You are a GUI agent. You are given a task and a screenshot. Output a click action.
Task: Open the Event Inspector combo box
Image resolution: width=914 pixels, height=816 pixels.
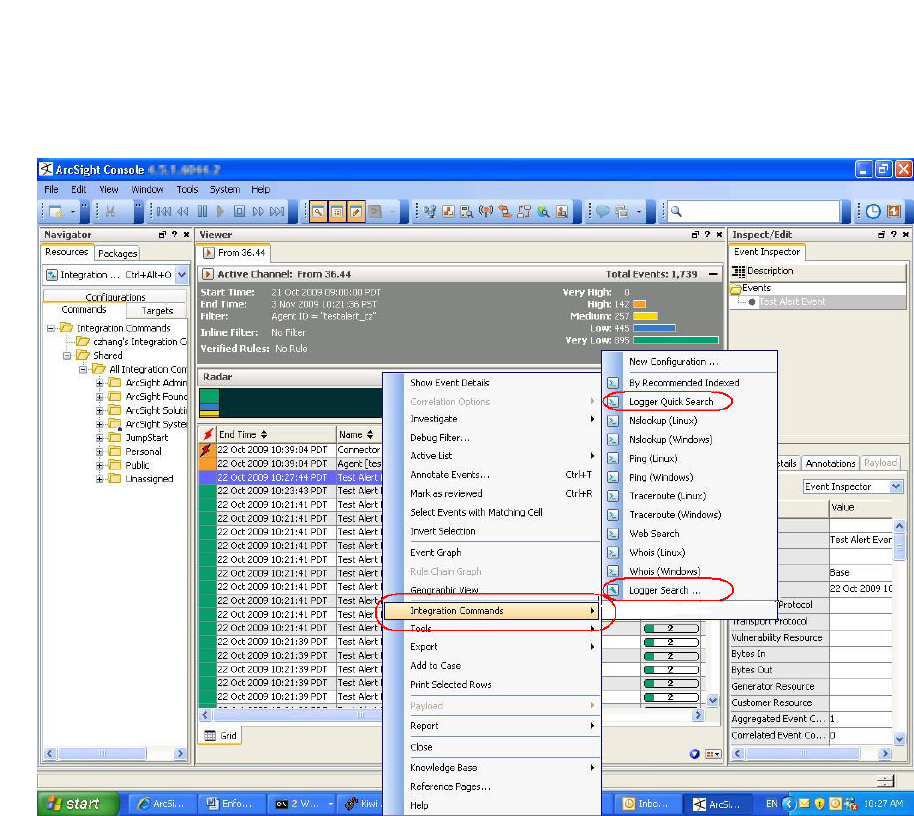[x=895, y=487]
